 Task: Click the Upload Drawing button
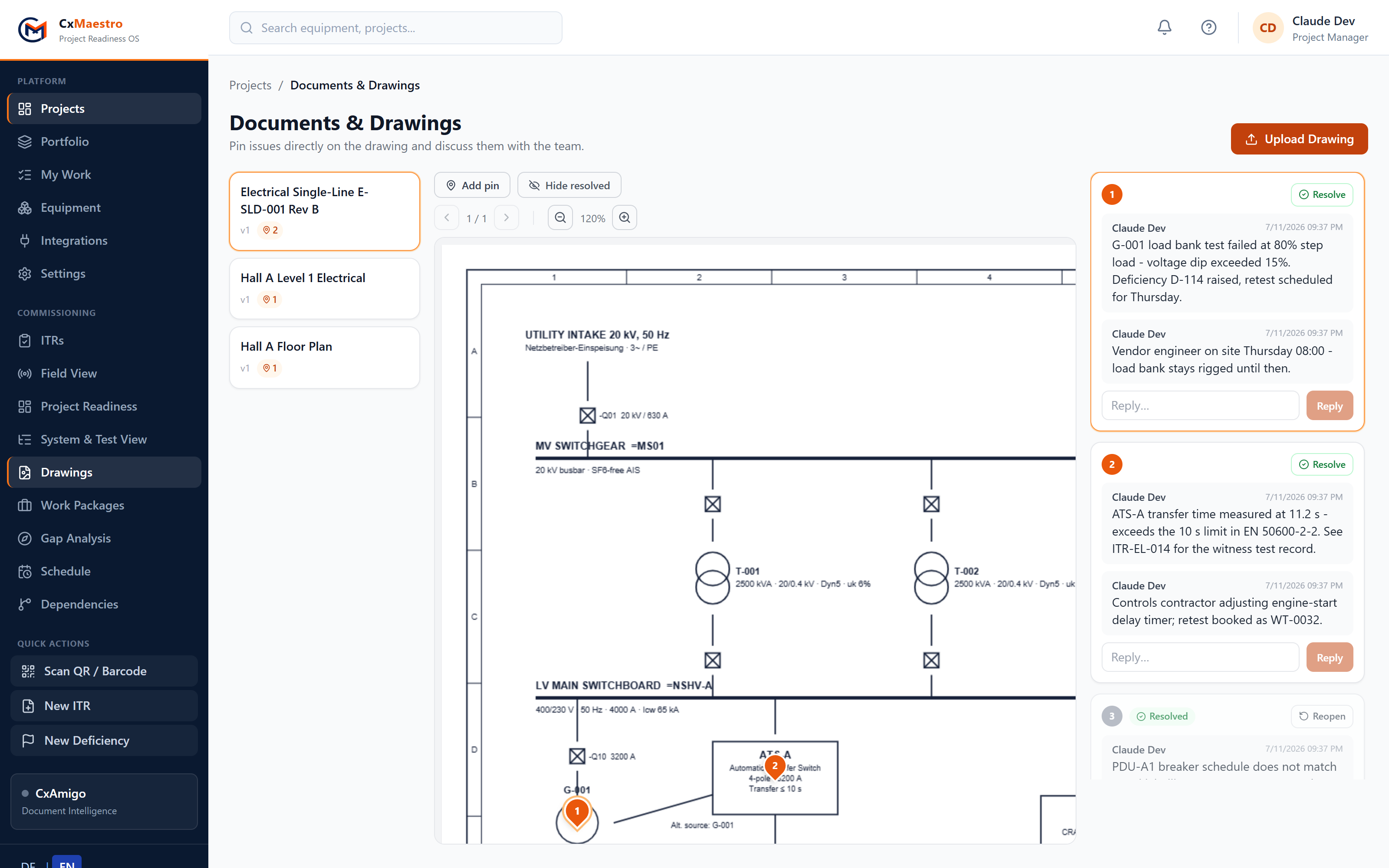point(1299,139)
